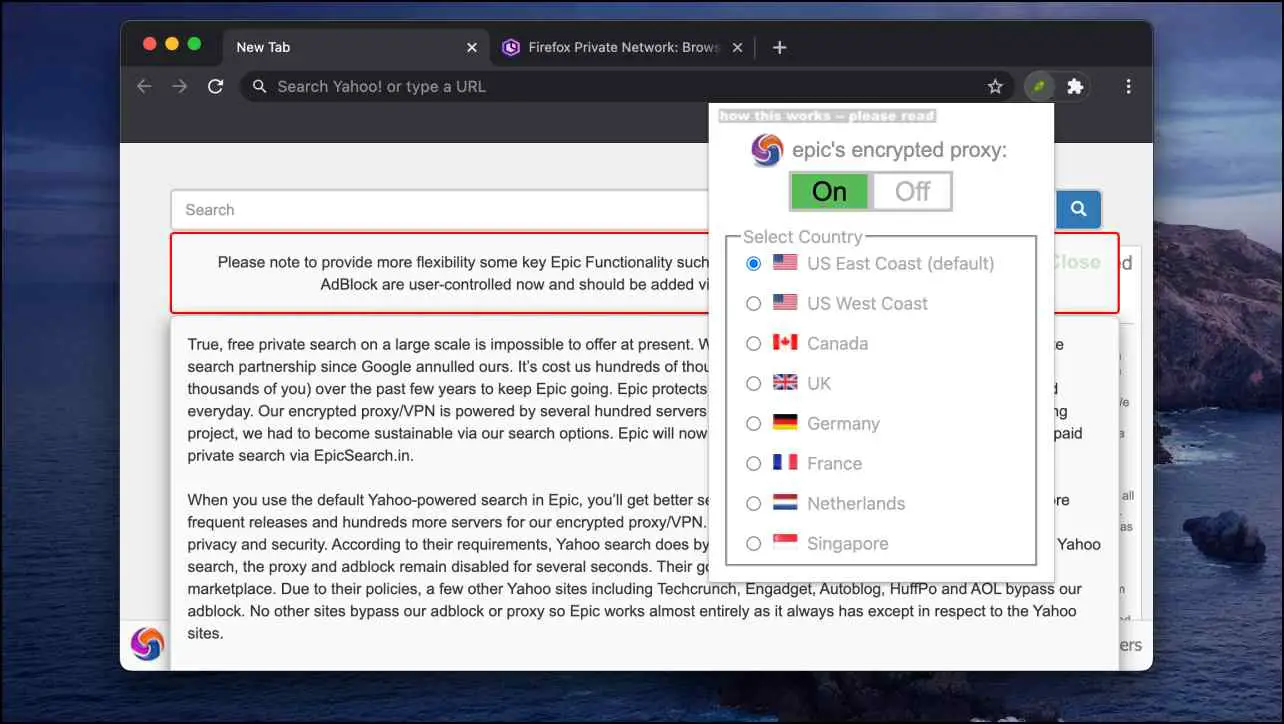Bookmark page with the star icon

[x=995, y=87]
